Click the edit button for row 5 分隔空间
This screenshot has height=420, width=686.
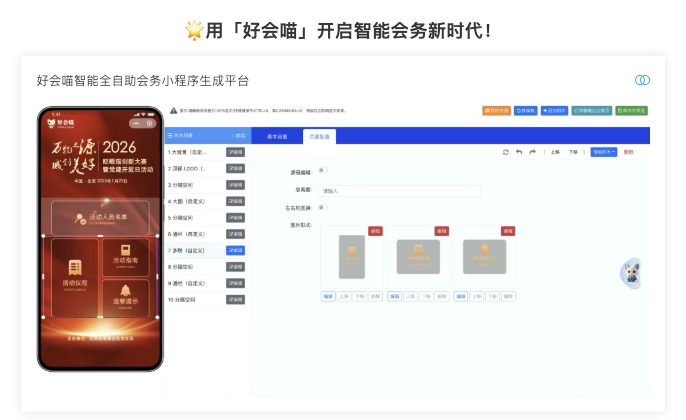pos(235,218)
